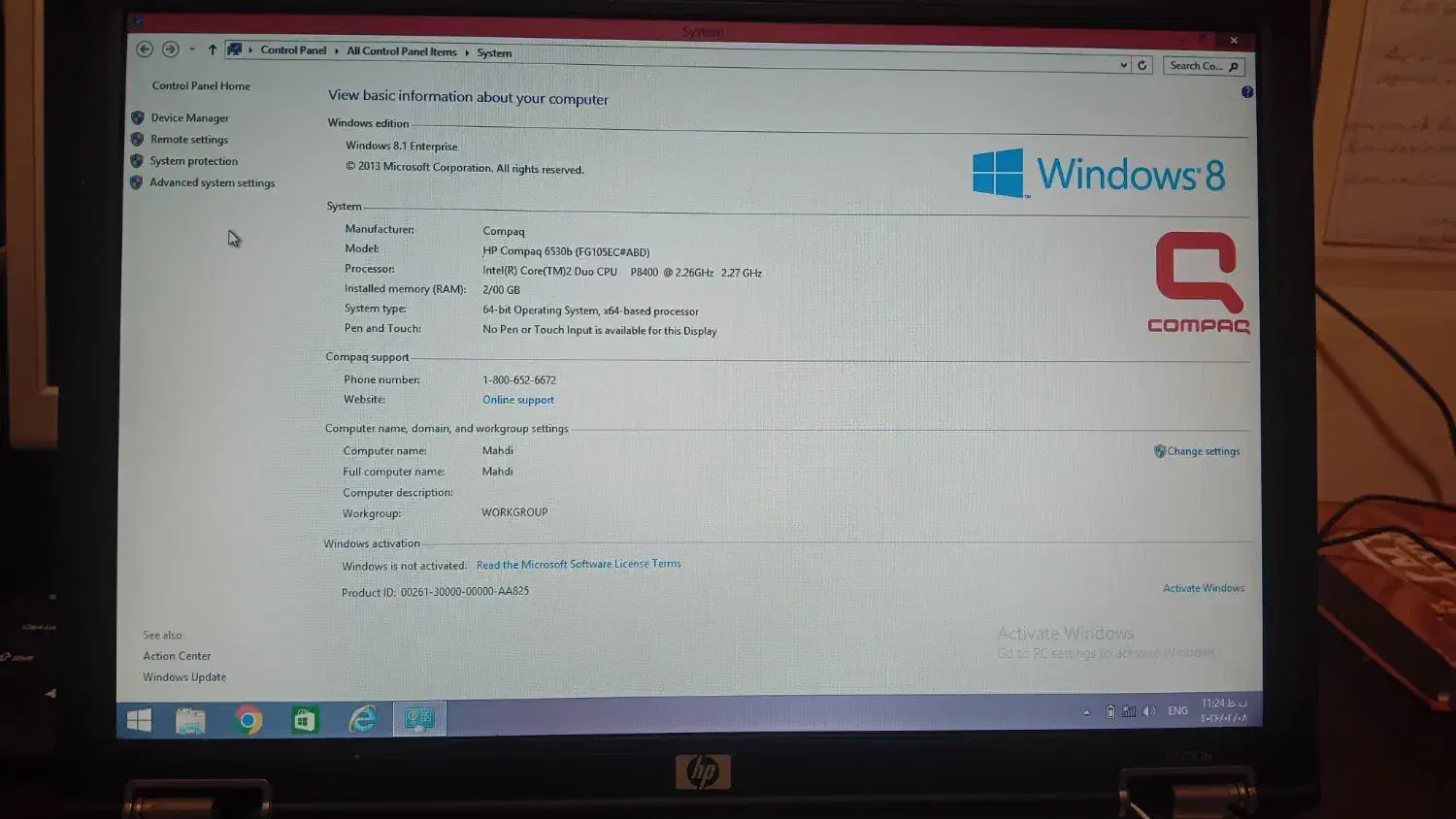The width and height of the screenshot is (1456, 819).
Task: Click the 'Windows is not activated.' text
Action: coord(404,566)
